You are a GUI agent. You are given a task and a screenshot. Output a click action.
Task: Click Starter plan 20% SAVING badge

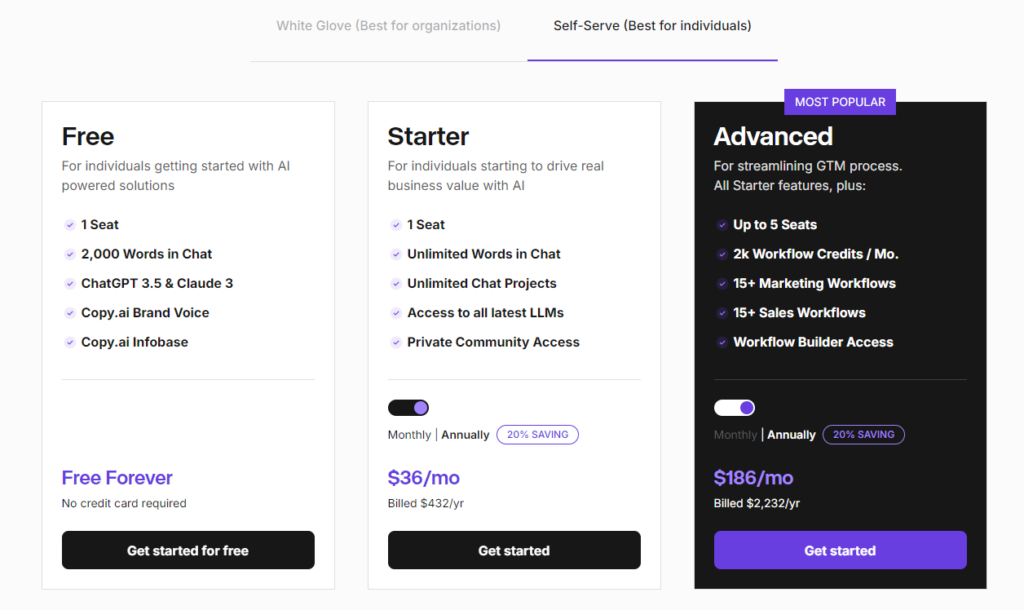click(x=537, y=434)
